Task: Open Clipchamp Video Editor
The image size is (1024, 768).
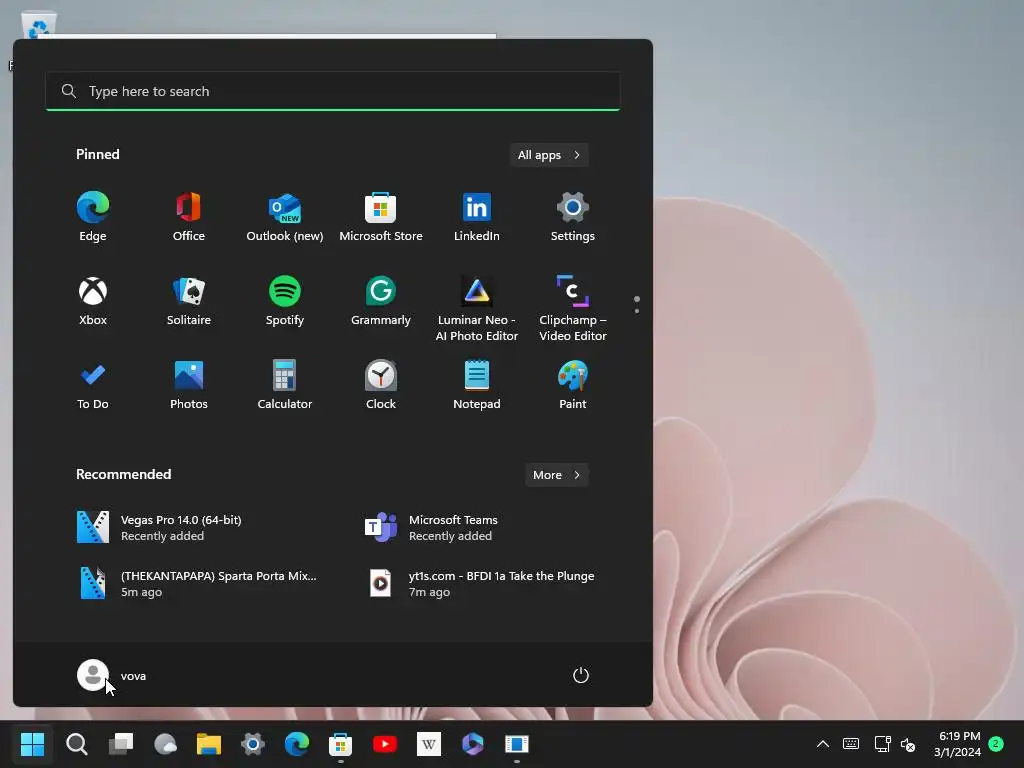Action: tap(573, 309)
